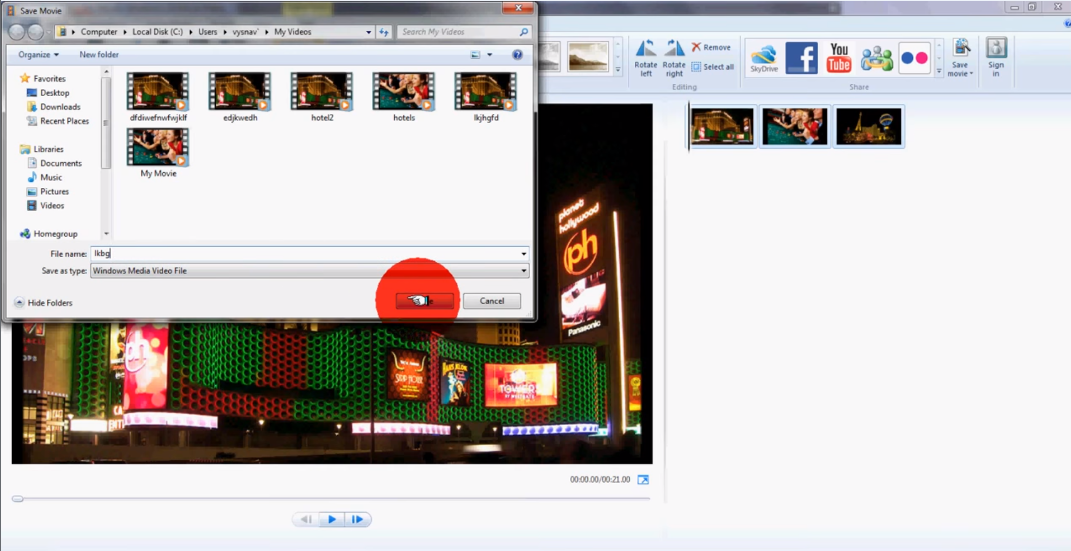Open the views options dropdown arrow
The height and width of the screenshot is (551, 1071).
[490, 55]
